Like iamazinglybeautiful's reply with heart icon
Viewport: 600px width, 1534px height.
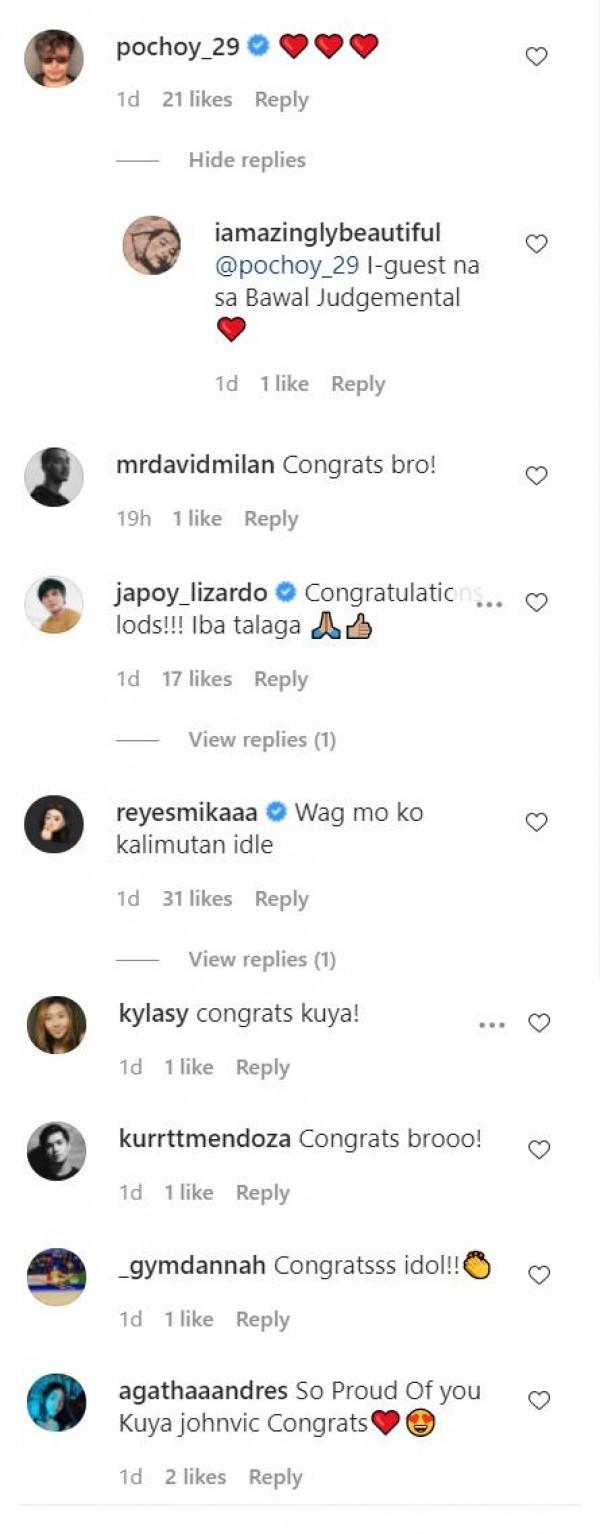pyautogui.click(x=537, y=244)
